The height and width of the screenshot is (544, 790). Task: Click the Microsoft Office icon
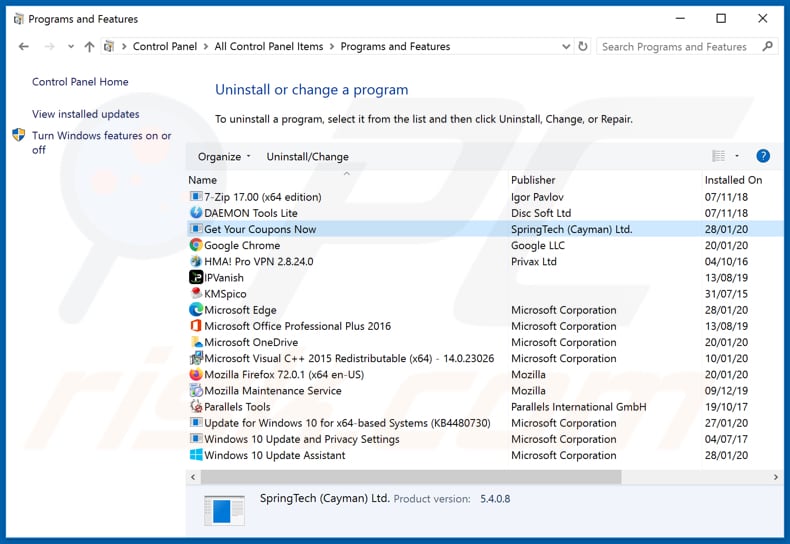coord(196,325)
